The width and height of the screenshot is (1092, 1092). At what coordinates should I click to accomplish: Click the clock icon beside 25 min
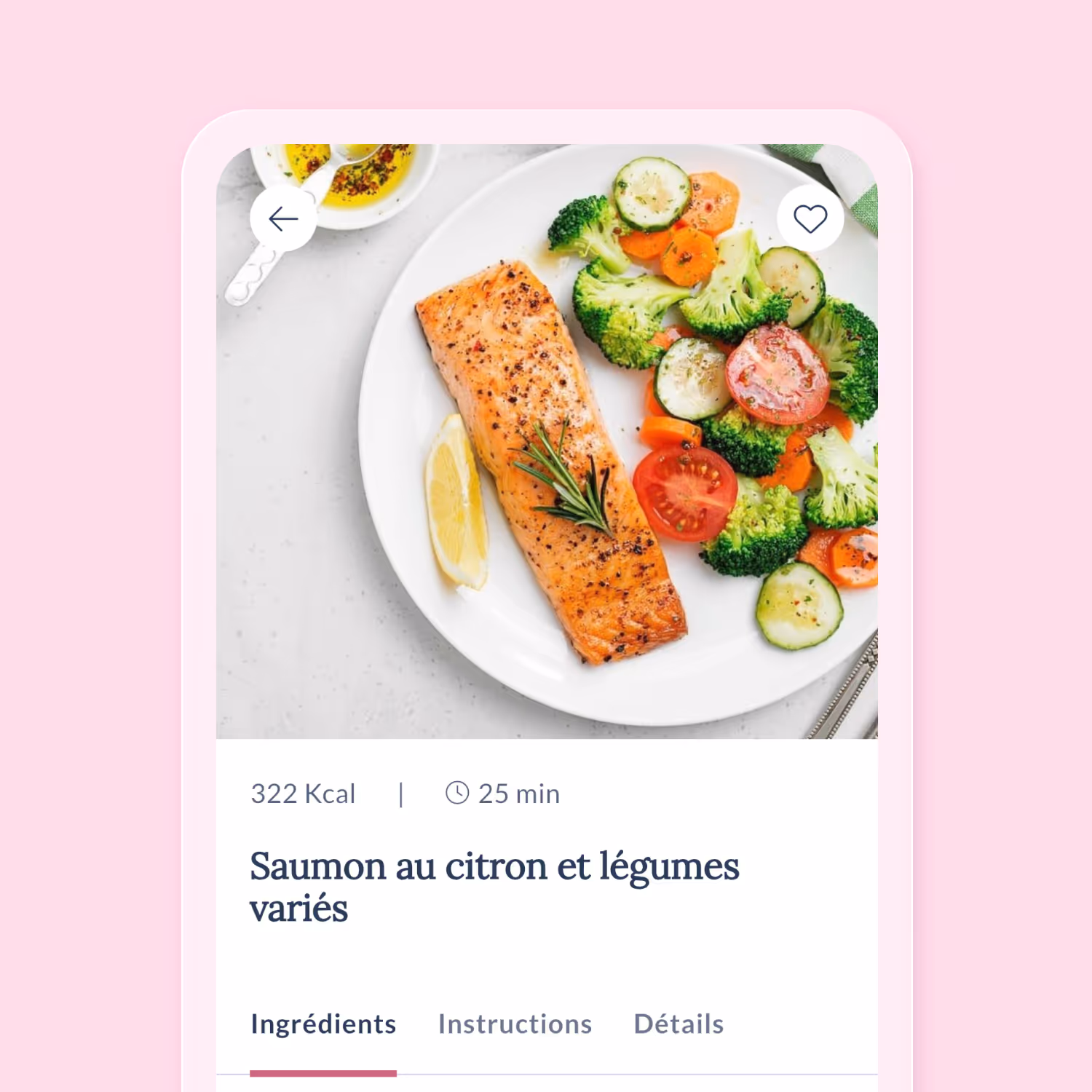pyautogui.click(x=457, y=793)
